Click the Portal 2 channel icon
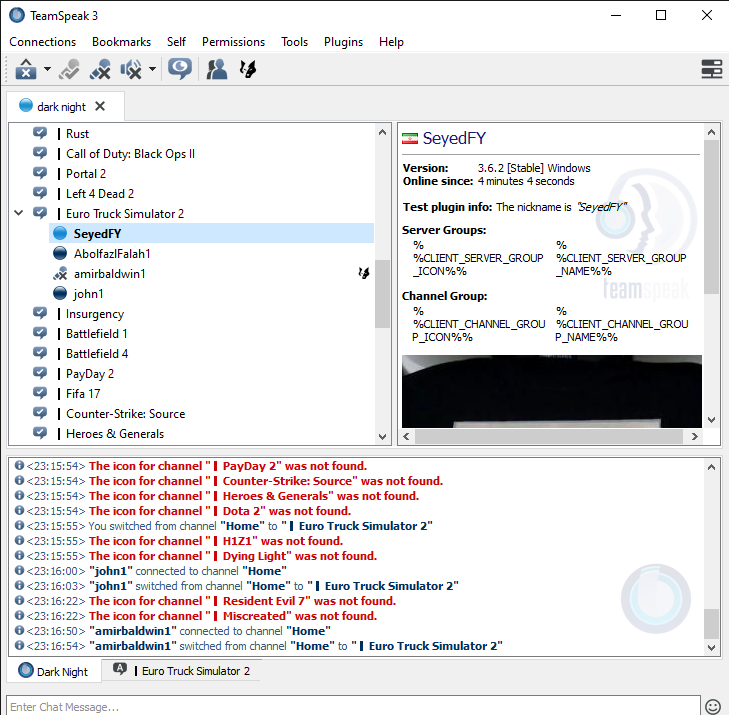 click(40, 173)
